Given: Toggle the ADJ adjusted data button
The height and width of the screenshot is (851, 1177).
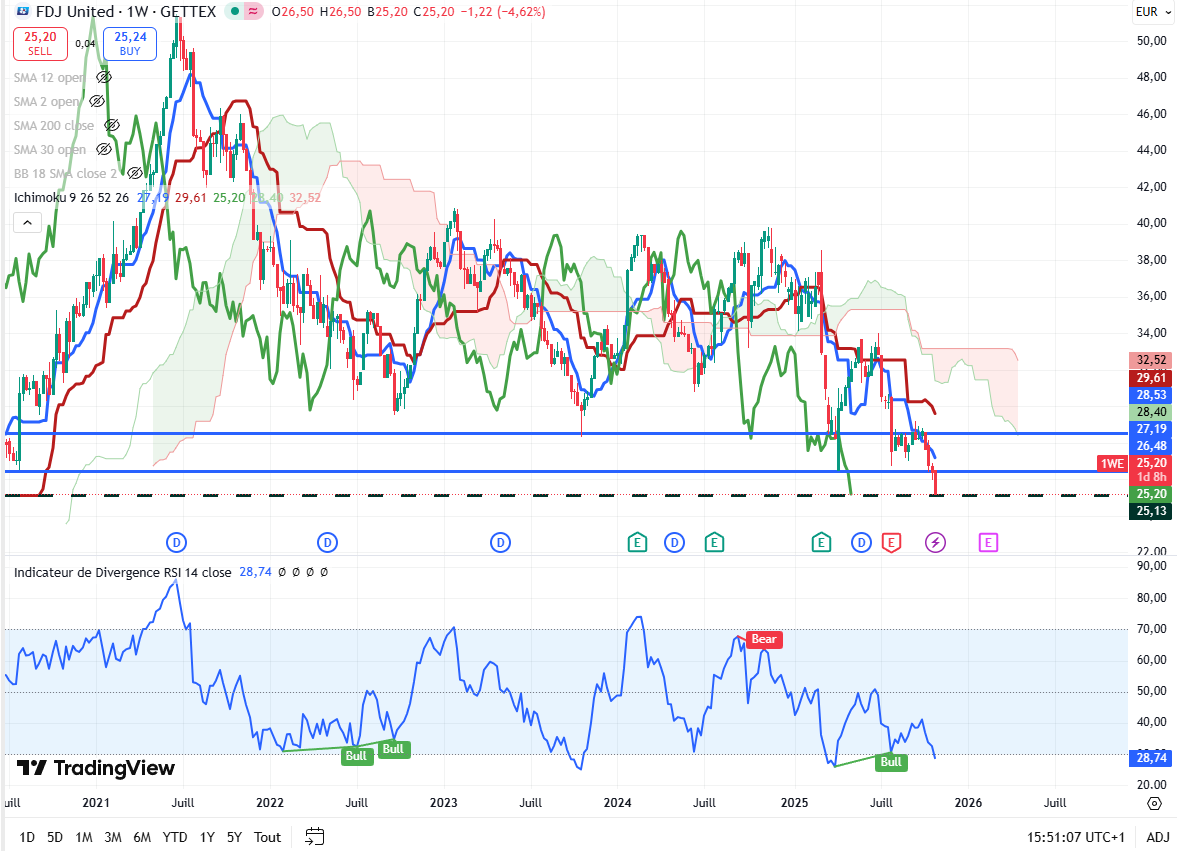Looking at the screenshot, I should [x=1158, y=837].
